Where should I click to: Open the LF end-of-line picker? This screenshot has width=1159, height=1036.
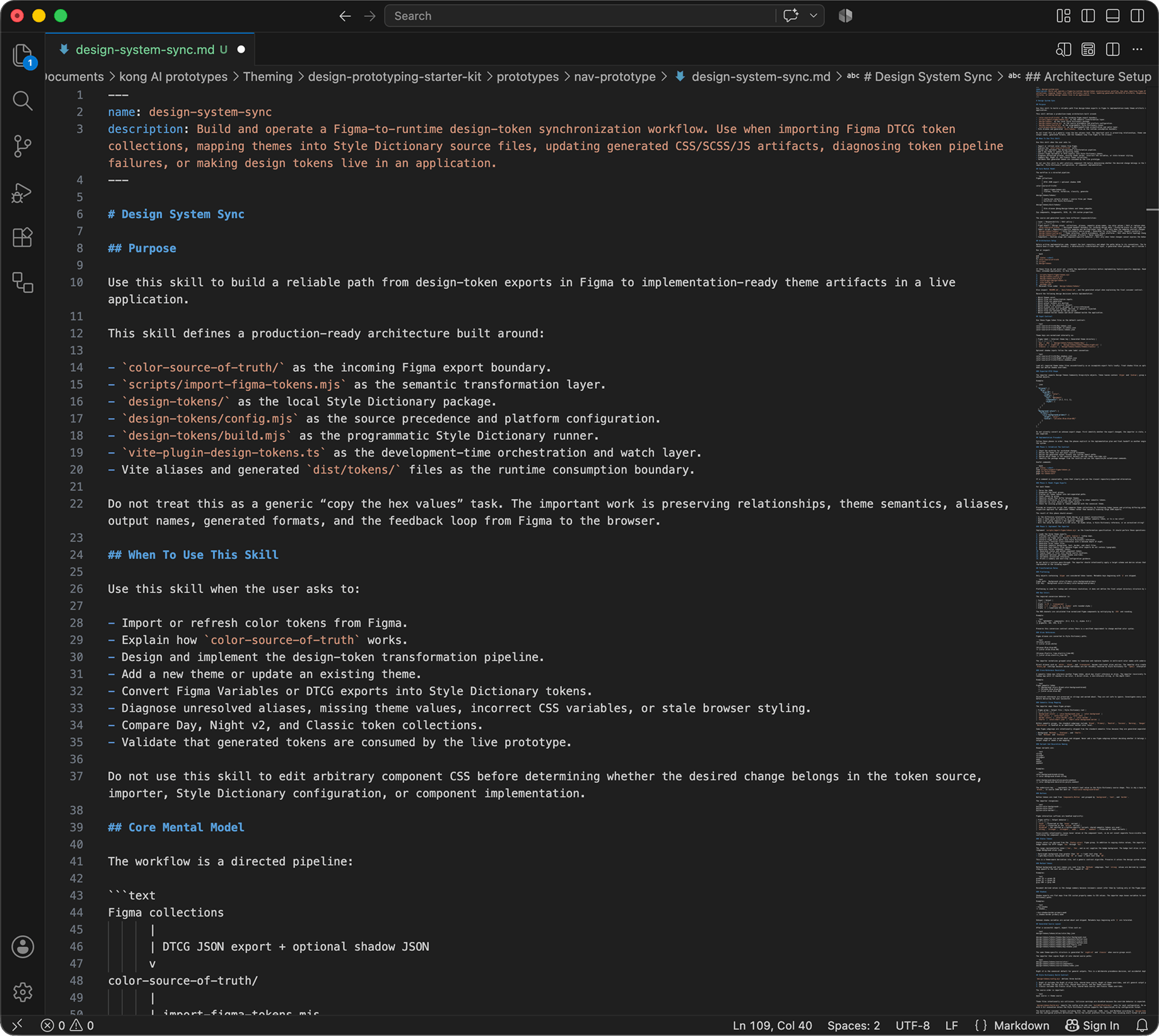(952, 1025)
